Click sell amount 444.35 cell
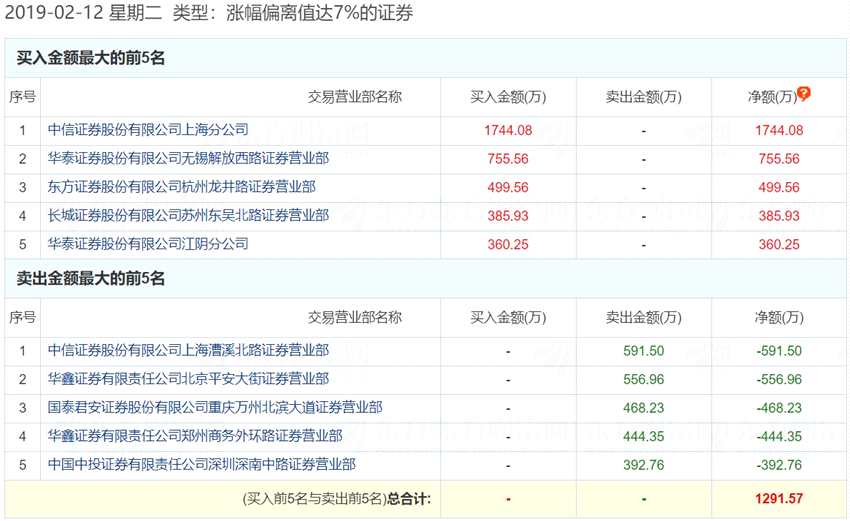 pos(643,436)
